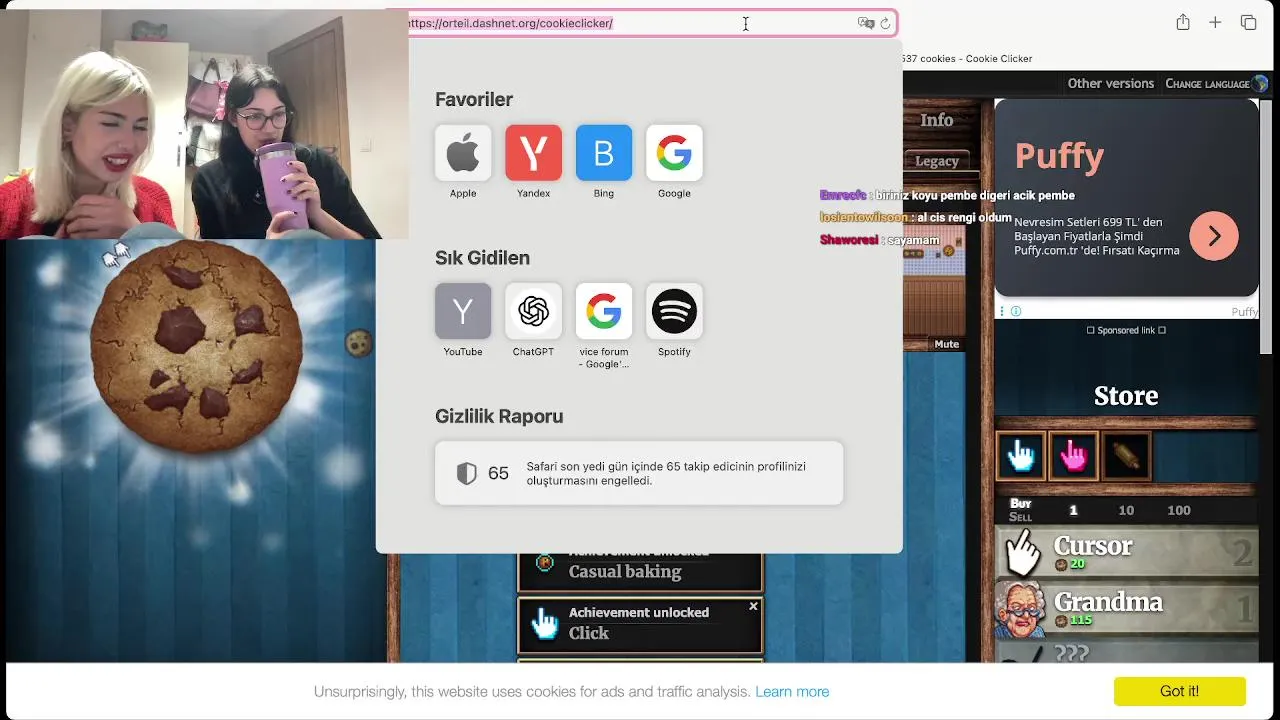Click the ad info icon
This screenshot has height=720, width=1280.
(x=1016, y=311)
